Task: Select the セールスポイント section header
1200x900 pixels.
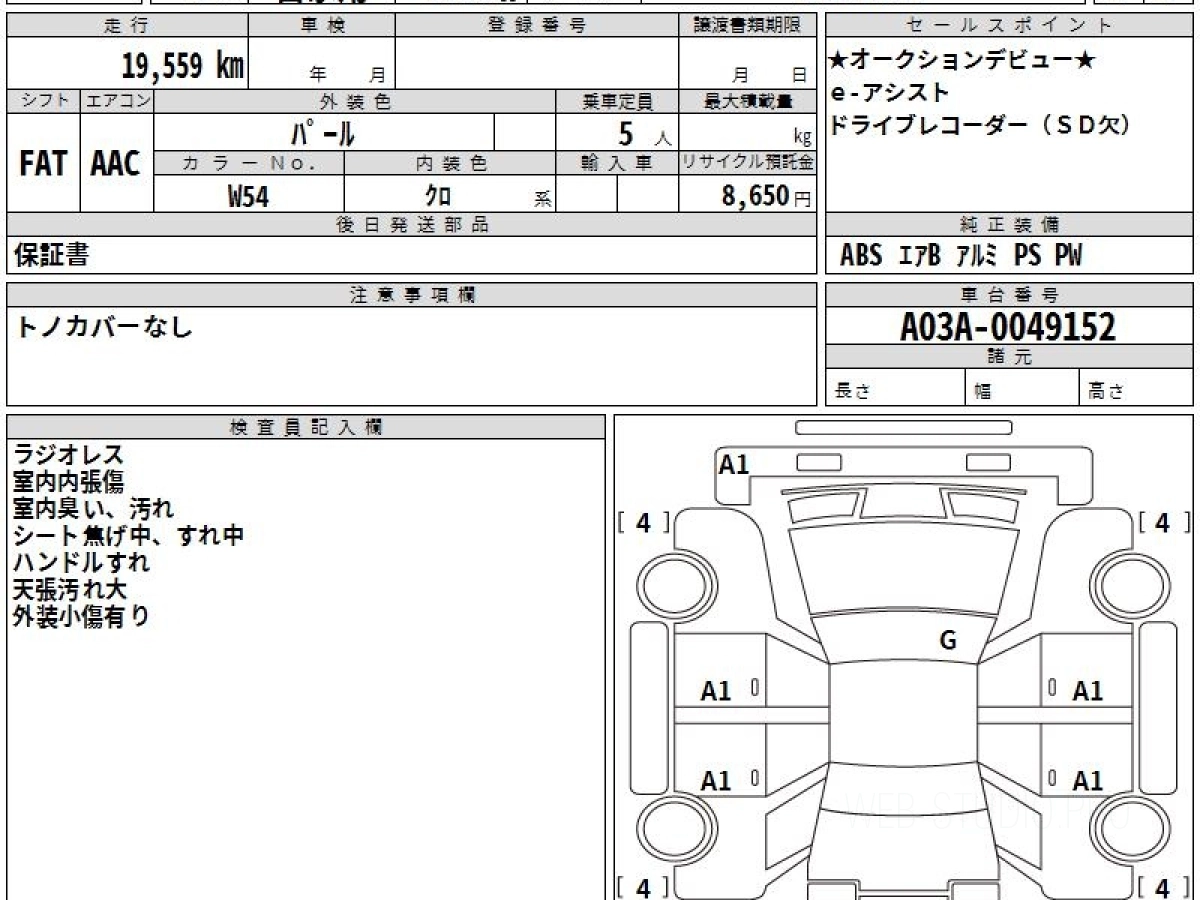Action: [x=1009, y=26]
